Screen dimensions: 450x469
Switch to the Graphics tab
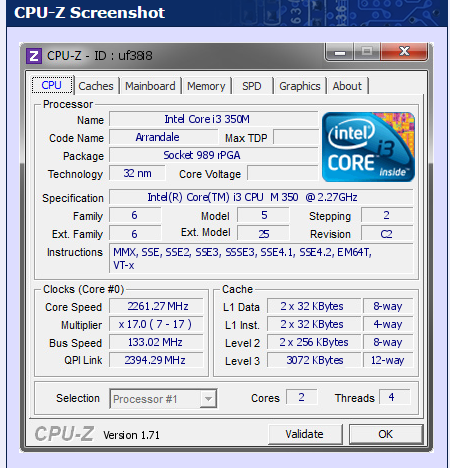tap(300, 86)
